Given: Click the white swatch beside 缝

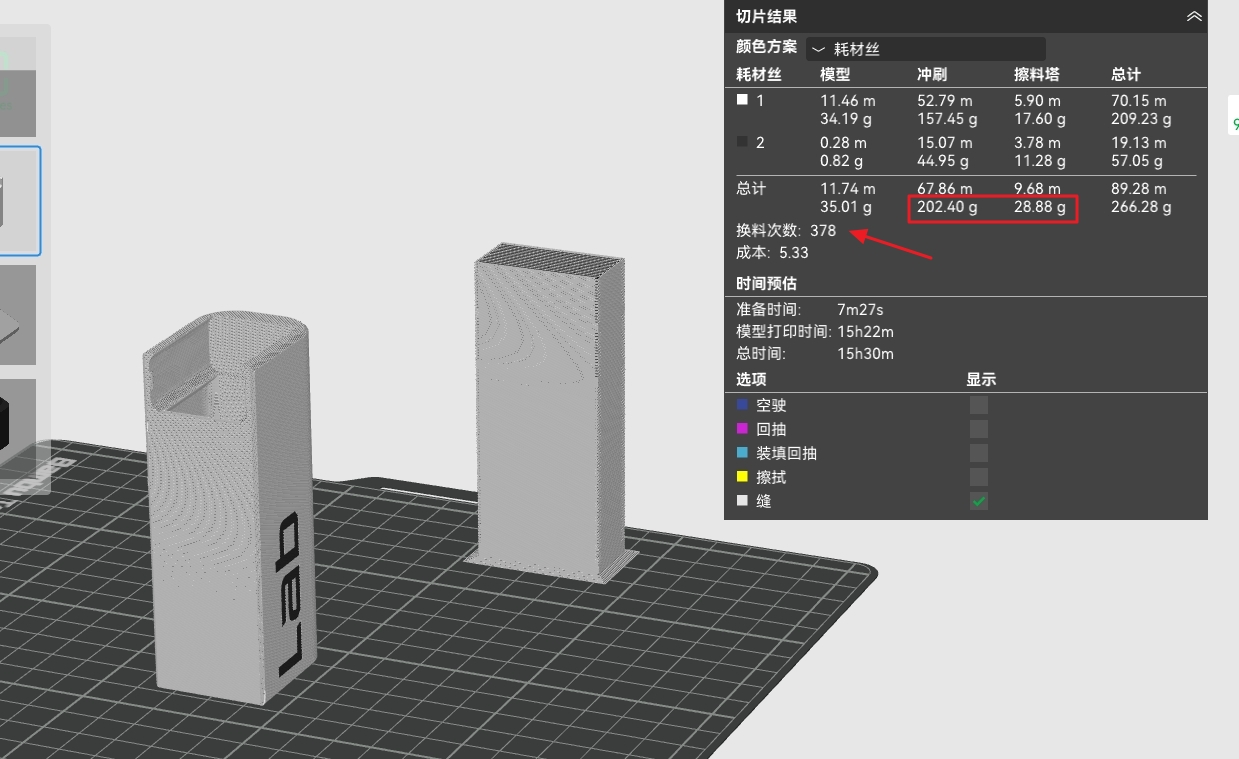Looking at the screenshot, I should [742, 501].
